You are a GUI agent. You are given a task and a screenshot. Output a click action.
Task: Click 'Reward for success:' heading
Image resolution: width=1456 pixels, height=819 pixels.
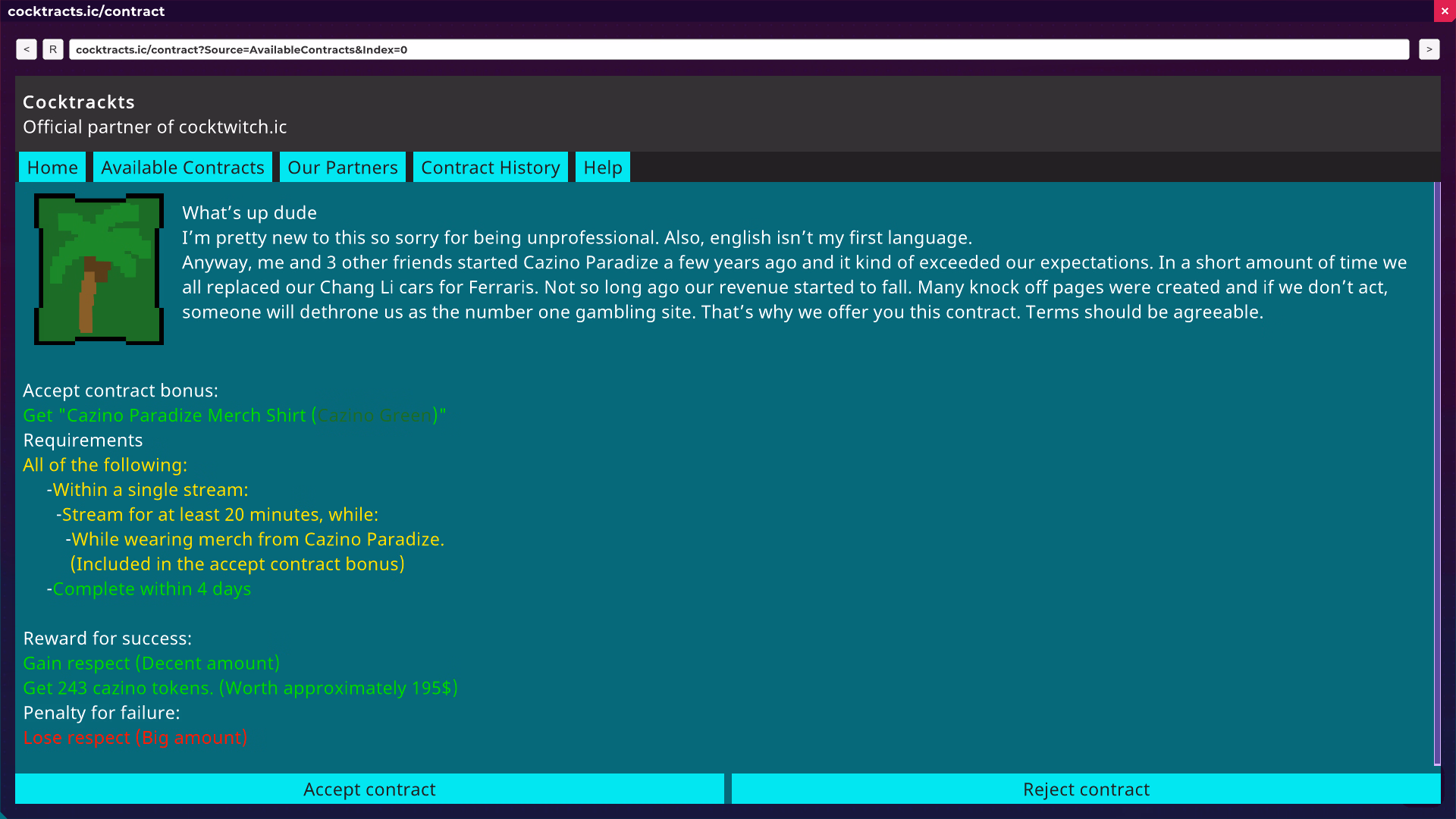(x=108, y=639)
